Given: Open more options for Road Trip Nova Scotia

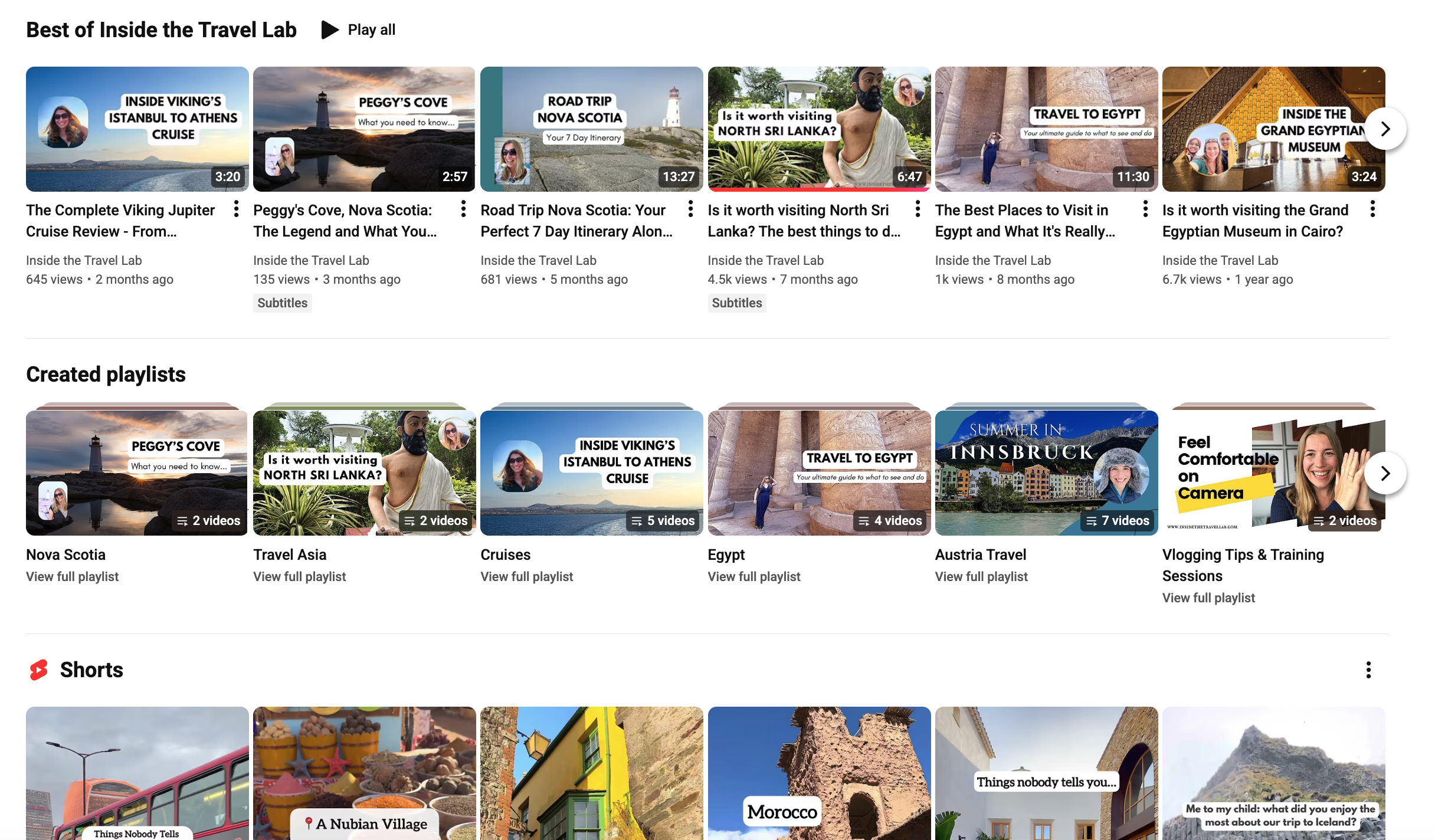Looking at the screenshot, I should (690, 209).
